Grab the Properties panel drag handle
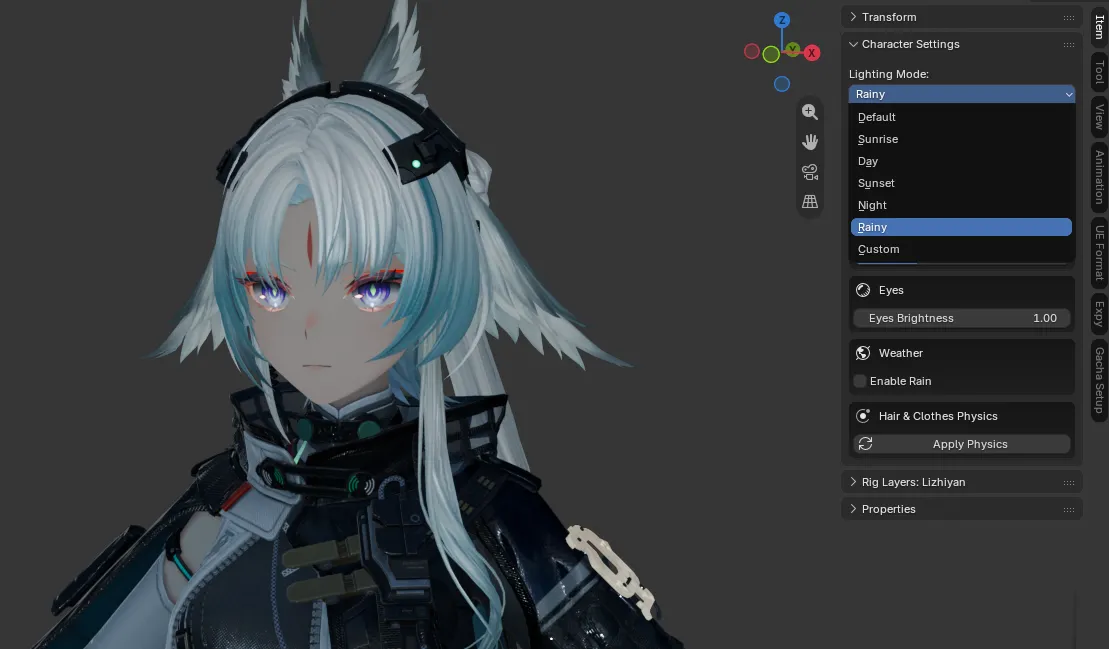This screenshot has height=649, width=1109. point(1069,509)
